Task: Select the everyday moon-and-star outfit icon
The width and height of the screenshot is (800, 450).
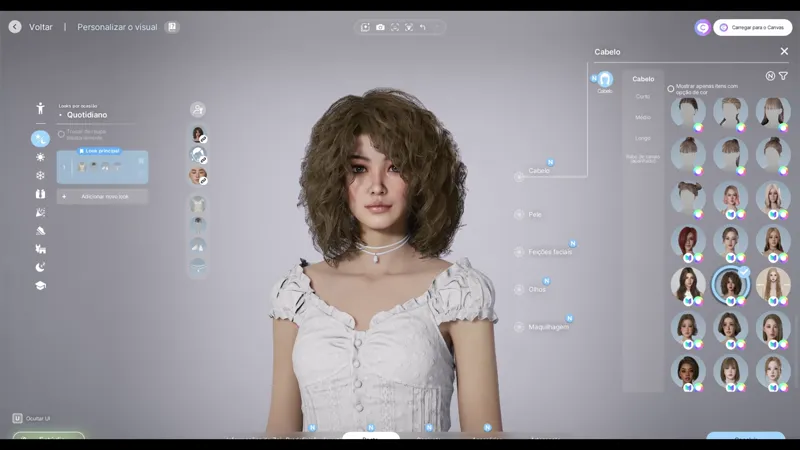Action: pos(40,139)
